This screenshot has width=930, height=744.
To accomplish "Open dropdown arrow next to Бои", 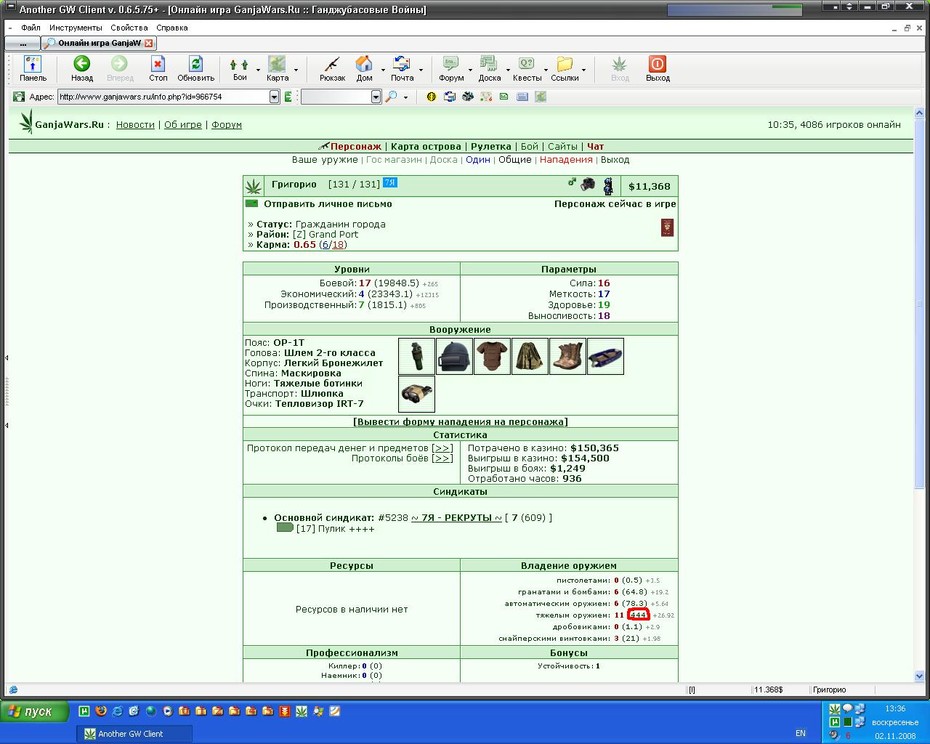I will (258, 69).
